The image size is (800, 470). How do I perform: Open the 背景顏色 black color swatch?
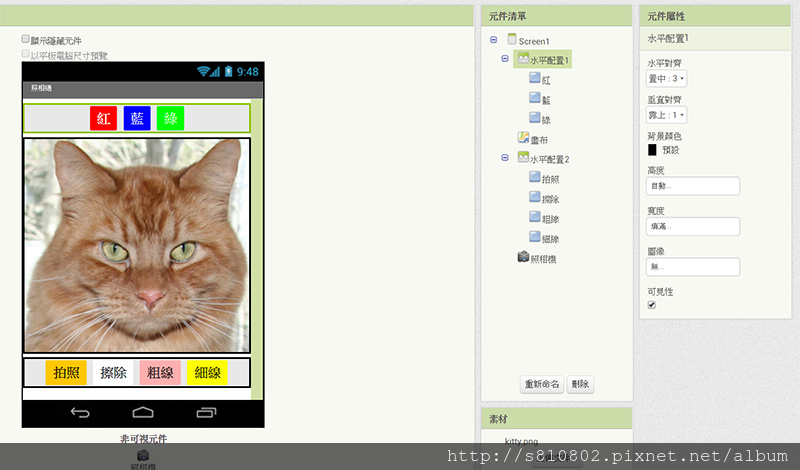652,150
